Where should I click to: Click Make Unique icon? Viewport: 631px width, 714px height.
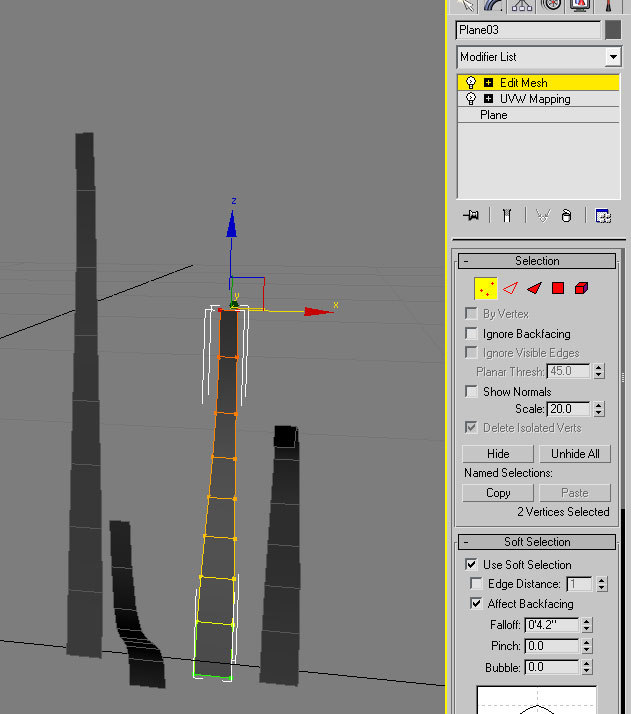542,215
